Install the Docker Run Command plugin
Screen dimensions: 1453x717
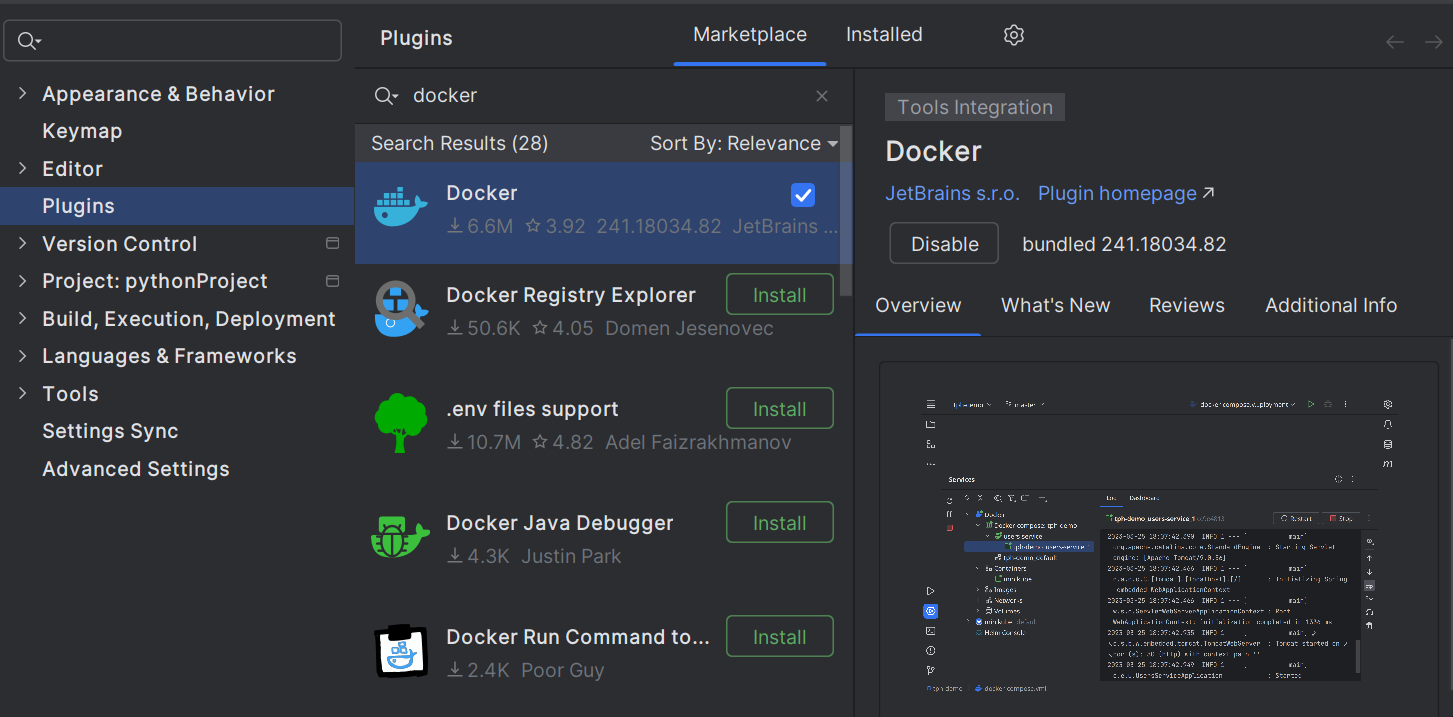(780, 637)
